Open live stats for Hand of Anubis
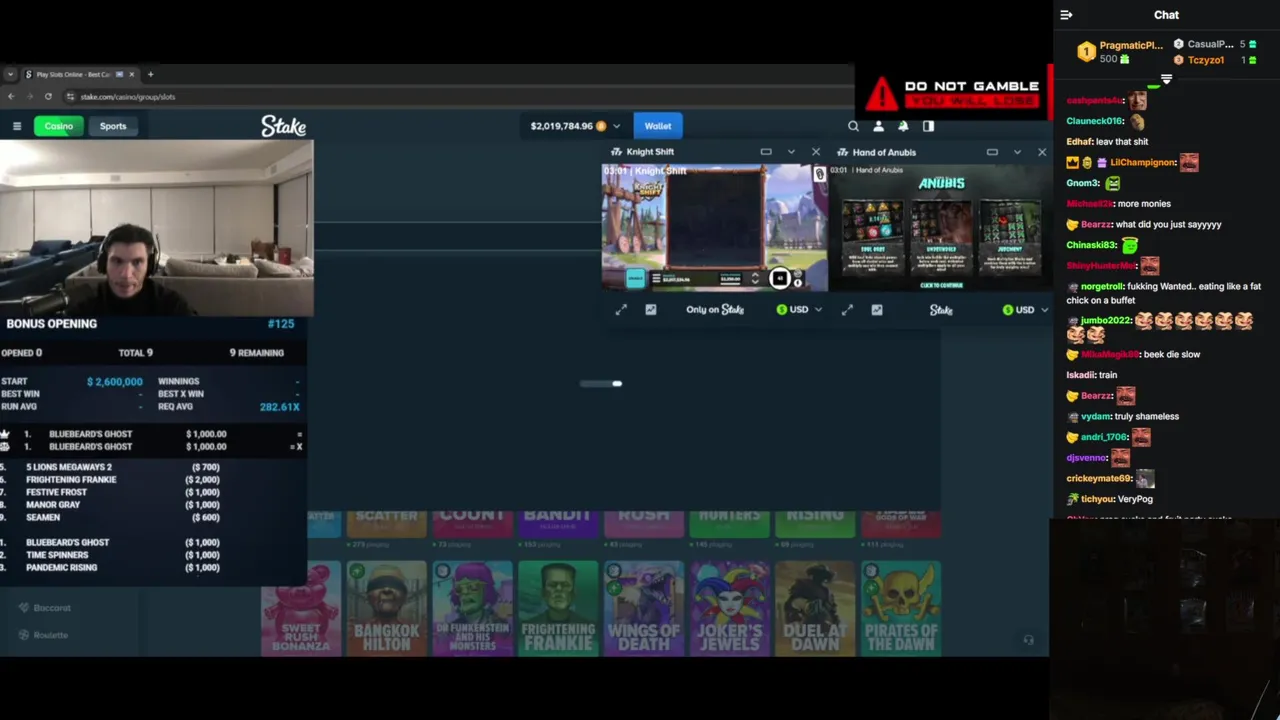Image resolution: width=1280 pixels, height=720 pixels. tap(876, 310)
